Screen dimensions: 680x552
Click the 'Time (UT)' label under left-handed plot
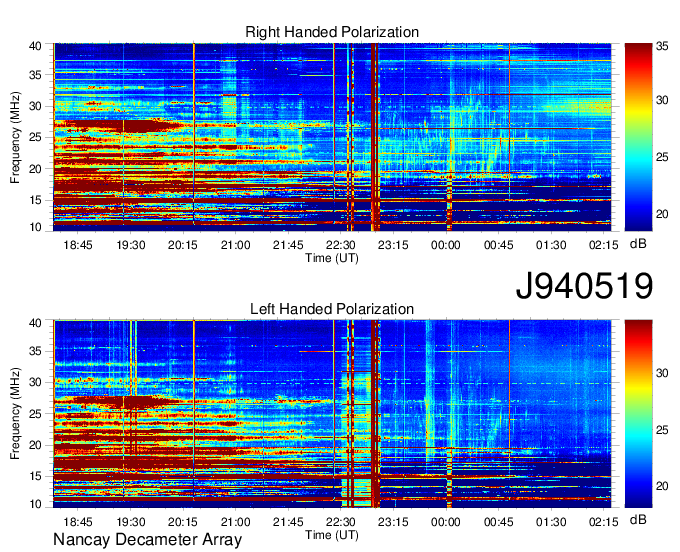pyautogui.click(x=332, y=535)
